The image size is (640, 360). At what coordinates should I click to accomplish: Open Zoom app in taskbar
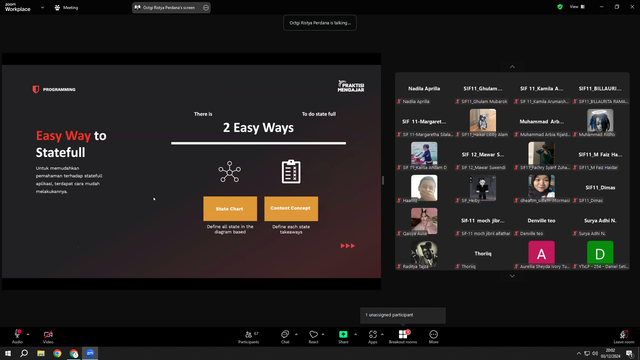pyautogui.click(x=90, y=353)
